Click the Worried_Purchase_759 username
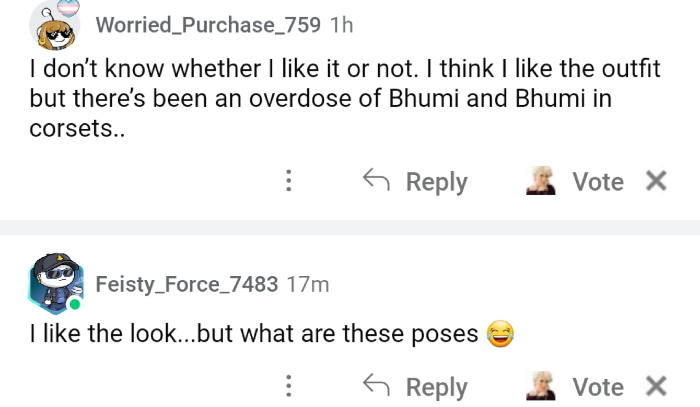The height and width of the screenshot is (407, 700). click(208, 25)
